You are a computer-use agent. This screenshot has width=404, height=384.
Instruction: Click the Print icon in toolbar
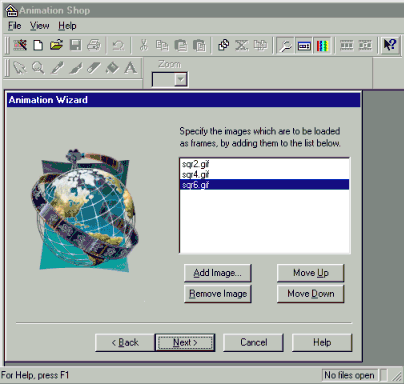[x=94, y=45]
